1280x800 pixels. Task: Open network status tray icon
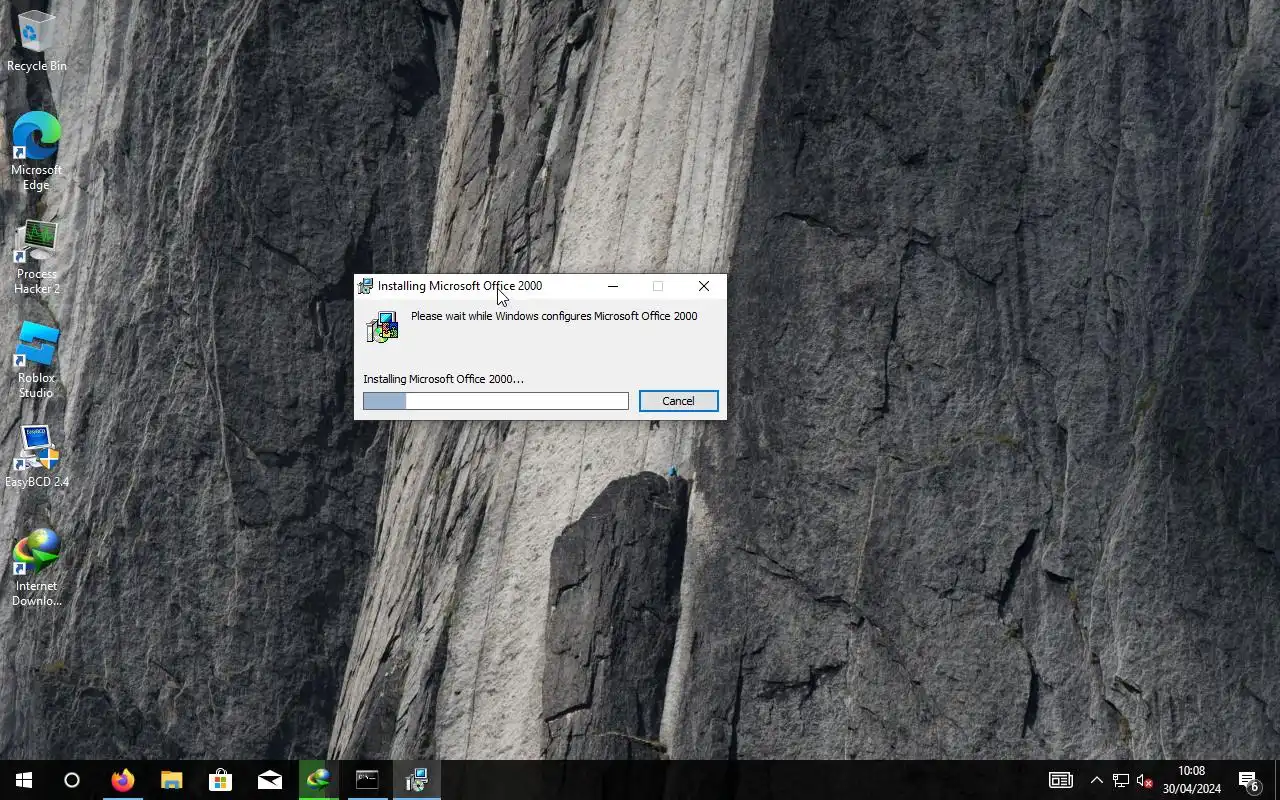[x=1121, y=780]
